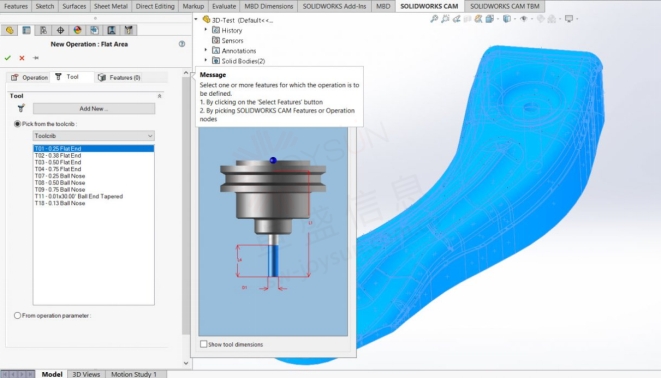Open the DisplayManager color ball icon

pos(77,30)
